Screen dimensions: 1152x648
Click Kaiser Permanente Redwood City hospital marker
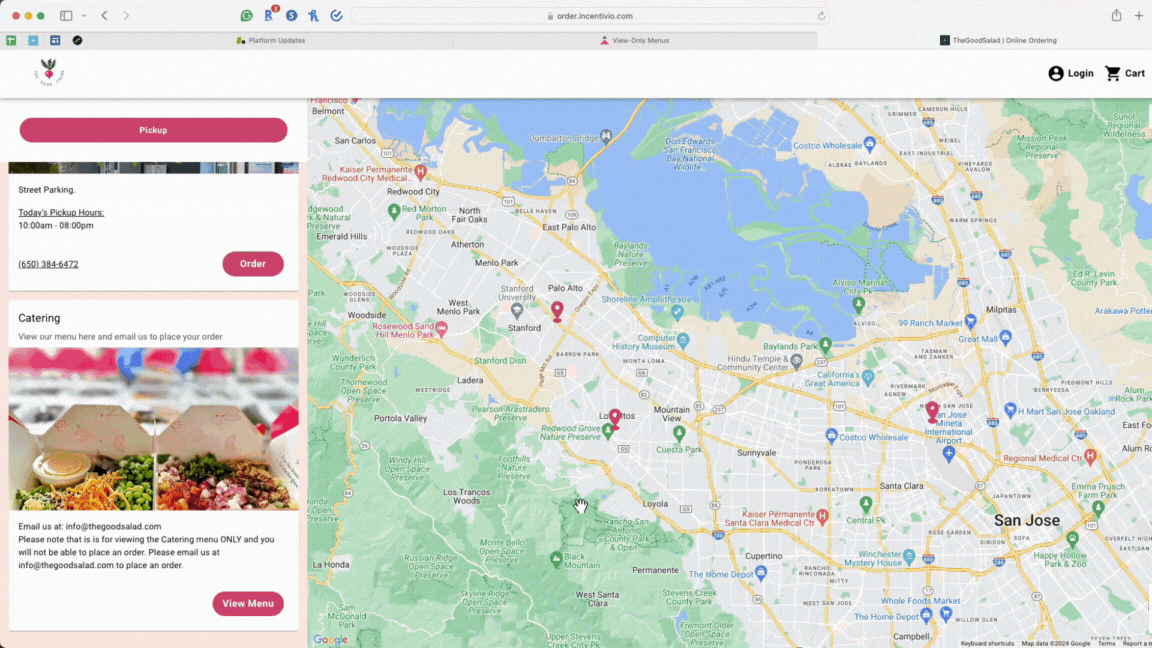pyautogui.click(x=420, y=172)
